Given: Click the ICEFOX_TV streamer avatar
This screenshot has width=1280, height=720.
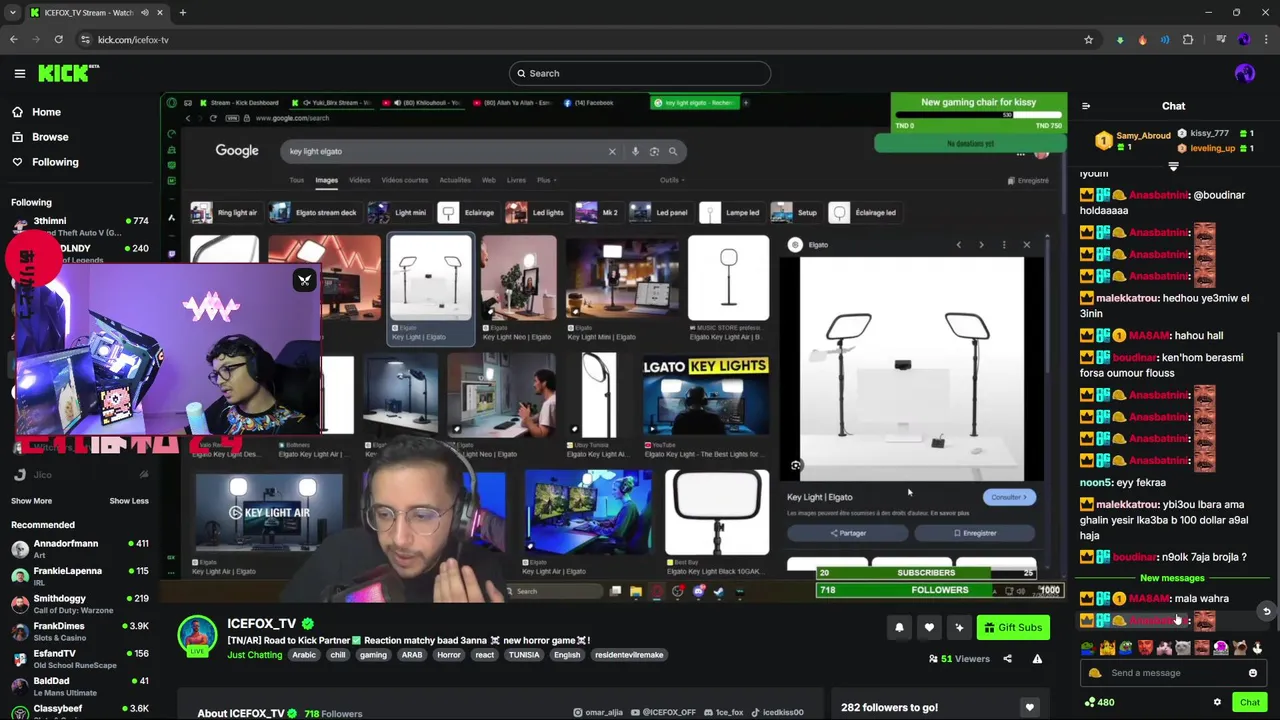Looking at the screenshot, I should pyautogui.click(x=197, y=635).
